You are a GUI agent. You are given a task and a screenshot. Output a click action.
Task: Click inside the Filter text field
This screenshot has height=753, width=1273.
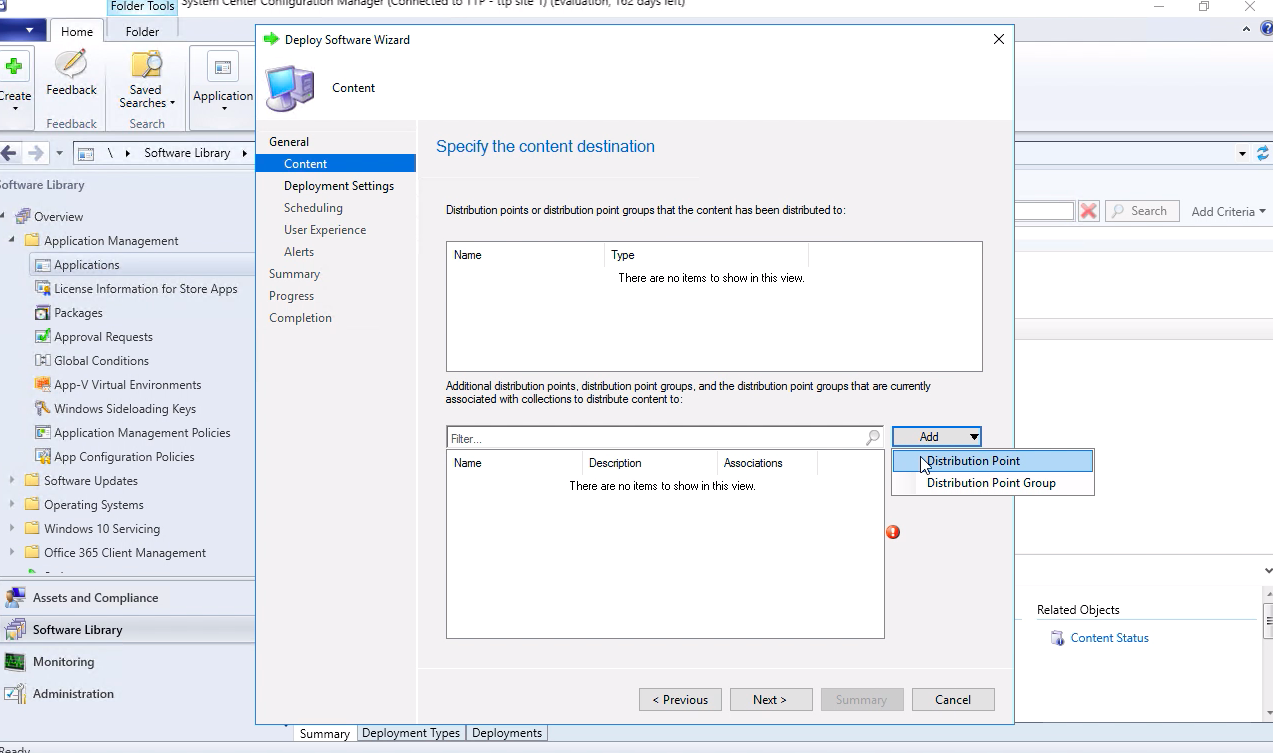pyautogui.click(x=655, y=438)
